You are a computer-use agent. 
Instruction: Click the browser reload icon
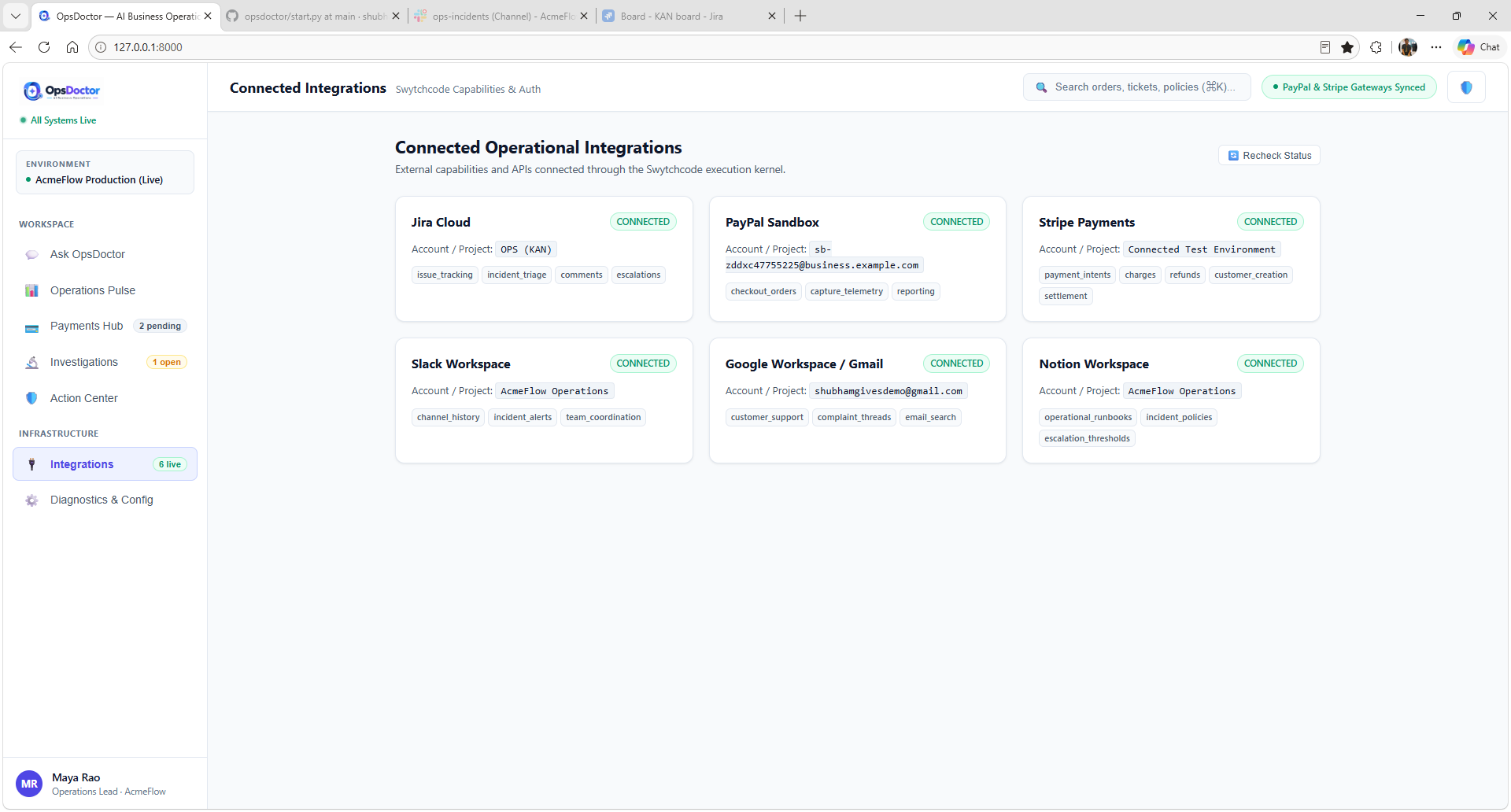[x=44, y=47]
